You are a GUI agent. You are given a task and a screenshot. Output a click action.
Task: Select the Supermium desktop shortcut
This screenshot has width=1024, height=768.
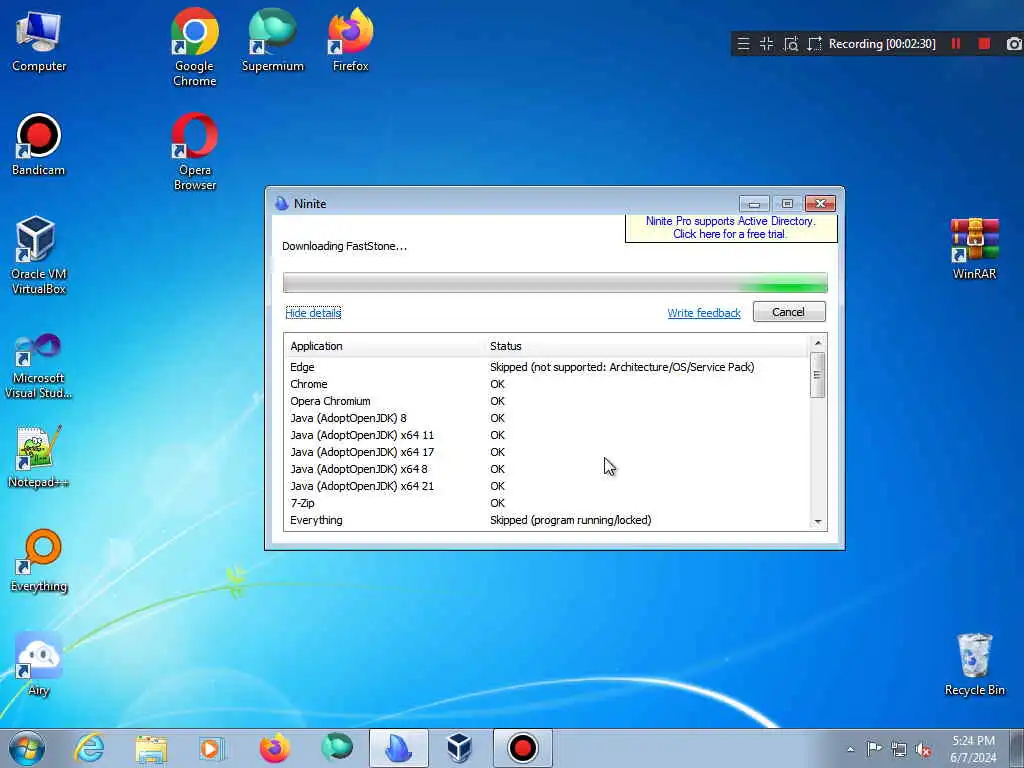point(272,40)
